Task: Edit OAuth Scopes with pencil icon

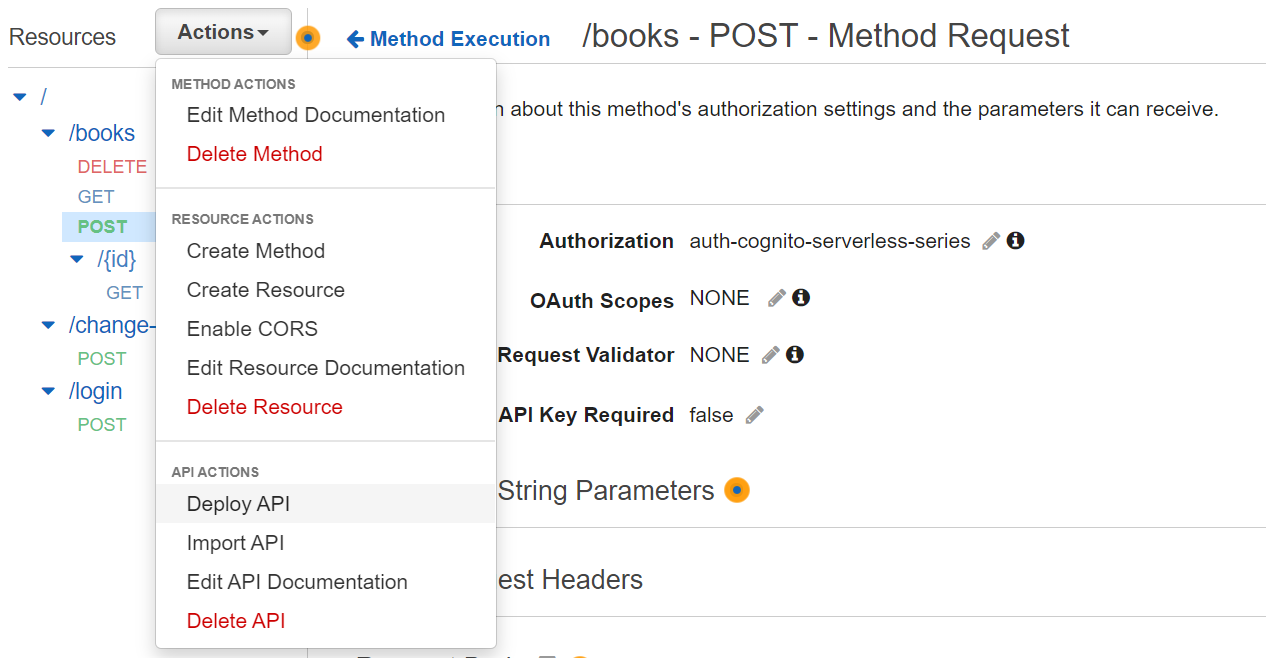Action: [x=776, y=298]
